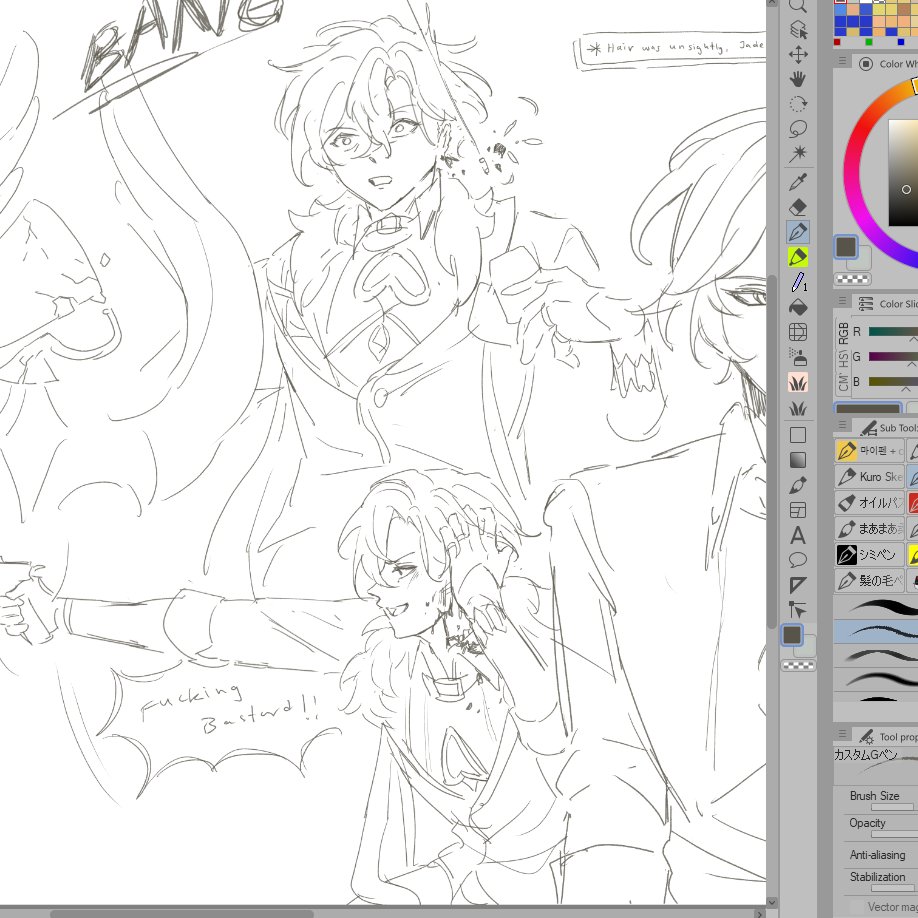Select the Move layer tool
The image size is (918, 918).
coord(798,54)
